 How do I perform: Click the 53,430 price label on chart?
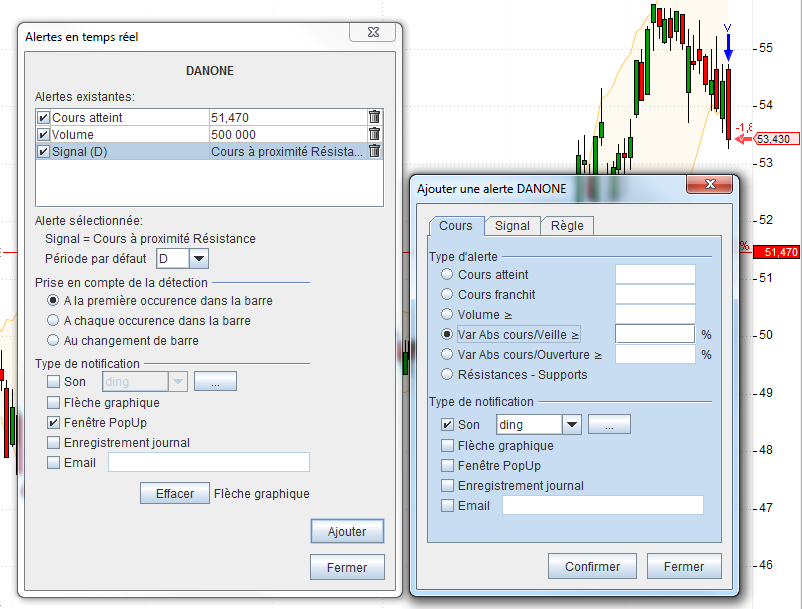click(x=776, y=139)
